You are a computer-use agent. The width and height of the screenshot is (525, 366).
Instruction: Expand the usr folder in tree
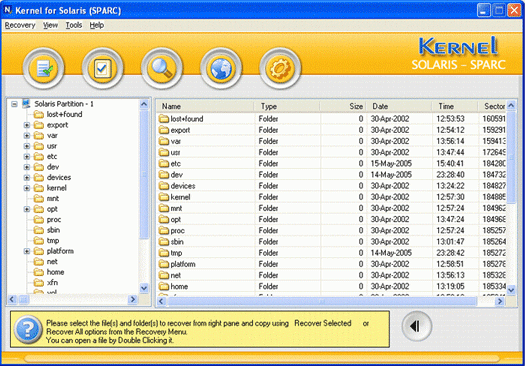(27, 146)
